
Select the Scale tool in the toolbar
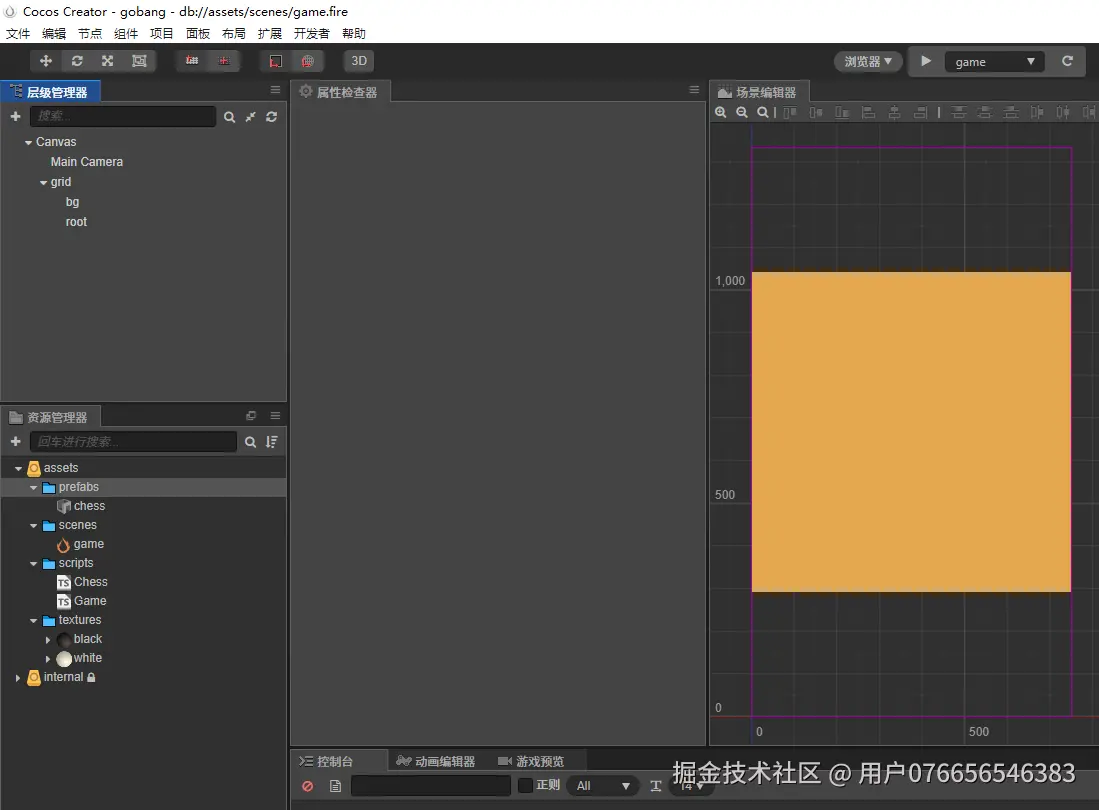click(108, 61)
